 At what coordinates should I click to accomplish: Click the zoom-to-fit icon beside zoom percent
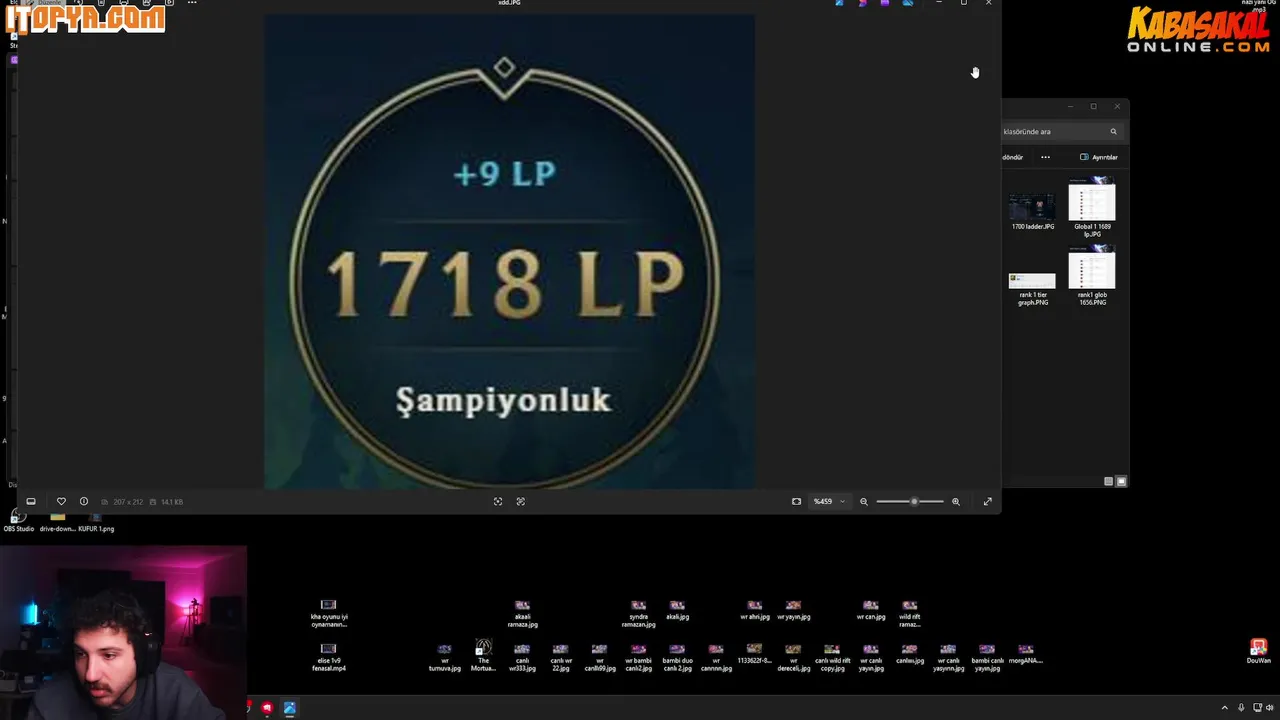pyautogui.click(x=797, y=502)
